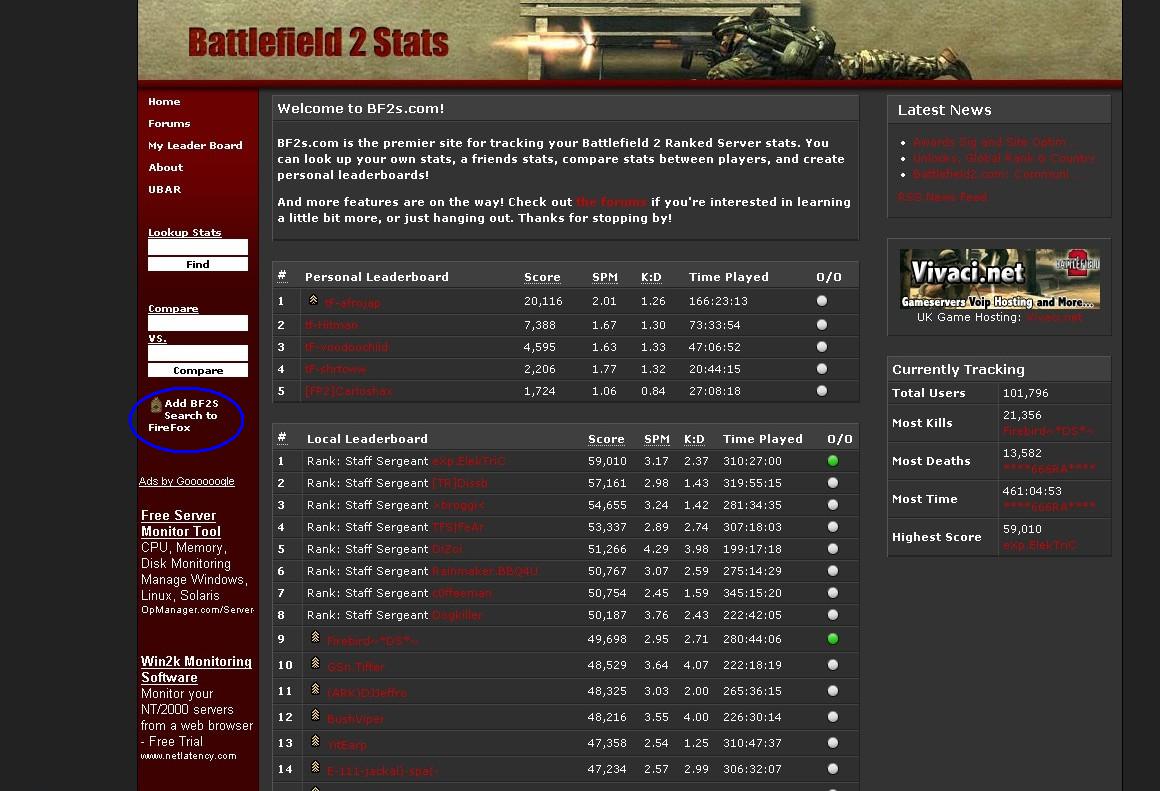Click the SPM header in Local Leaderboard

(x=656, y=439)
